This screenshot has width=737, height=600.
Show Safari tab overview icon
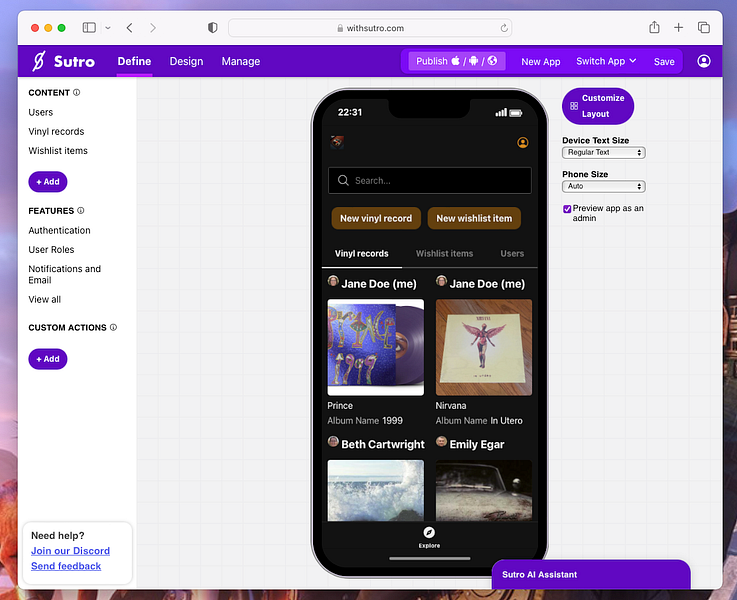pos(704,28)
